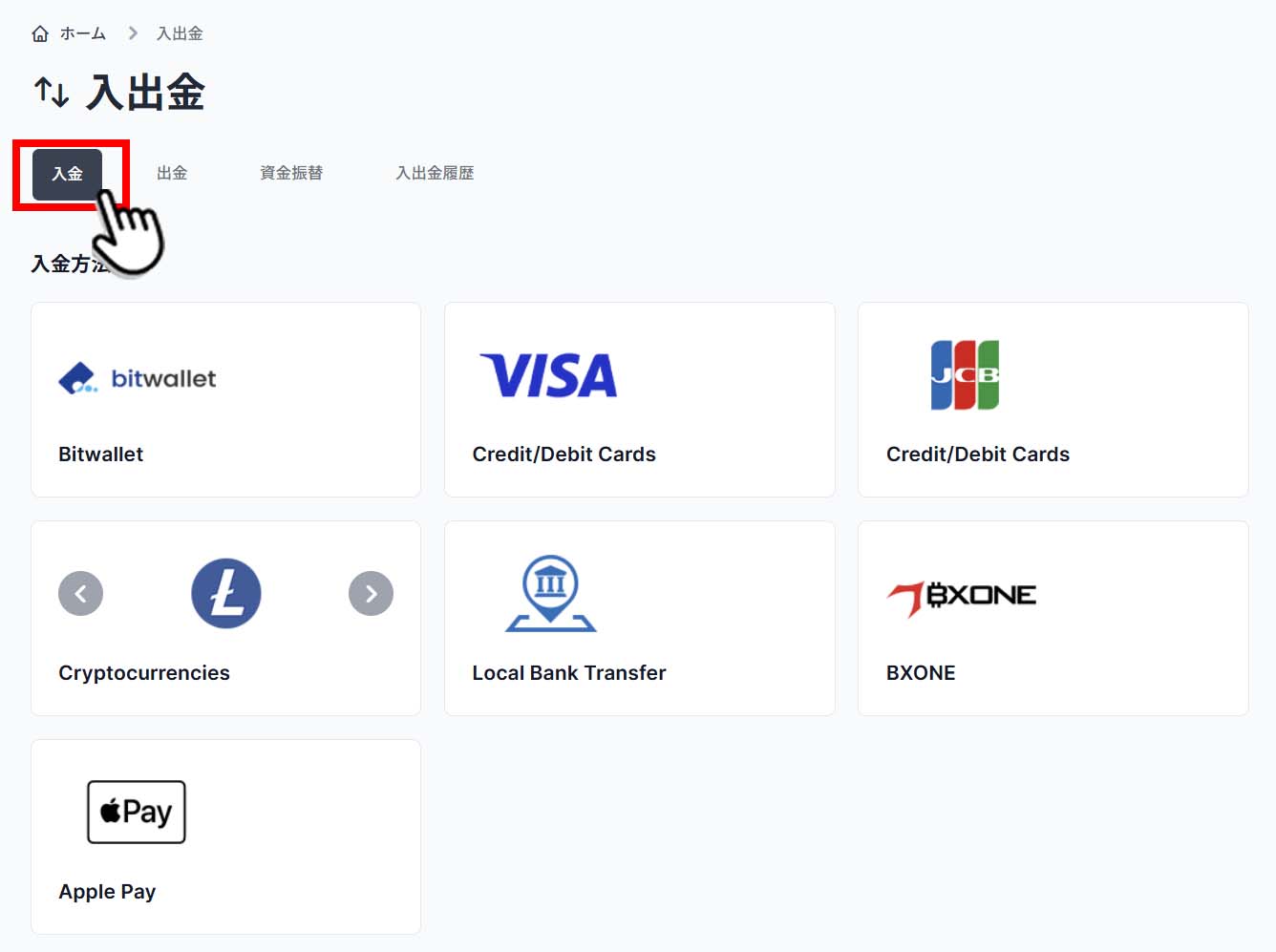Click the breadcrumb chevron separator

point(133,33)
